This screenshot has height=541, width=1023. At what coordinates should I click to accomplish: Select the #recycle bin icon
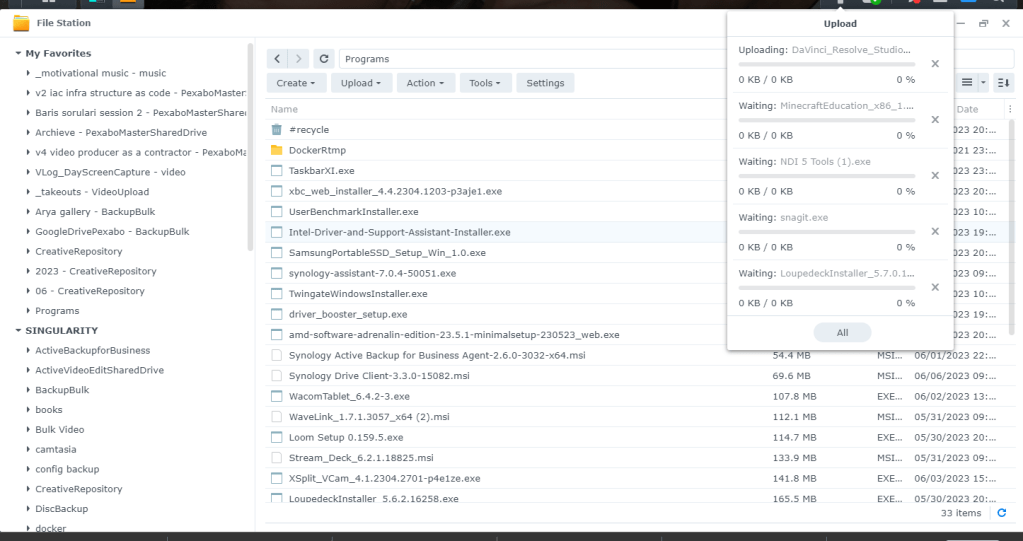(277, 129)
